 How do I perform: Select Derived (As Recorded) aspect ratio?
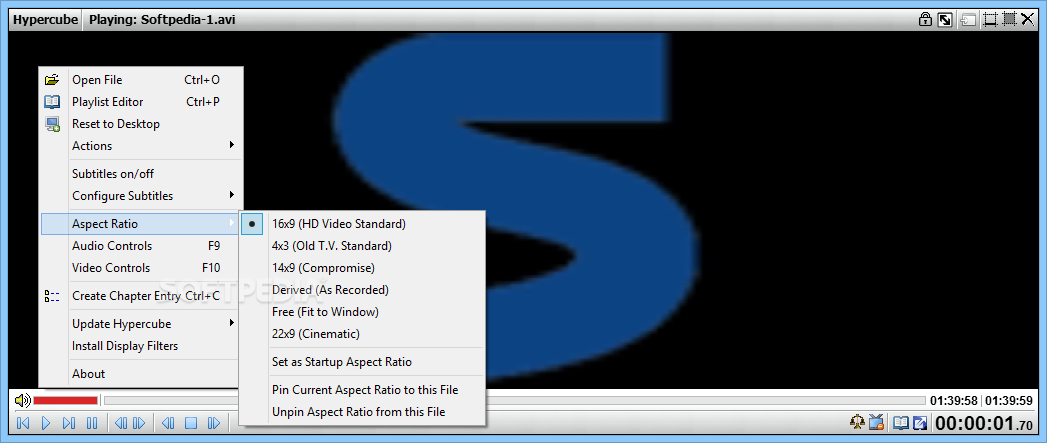[x=363, y=290]
